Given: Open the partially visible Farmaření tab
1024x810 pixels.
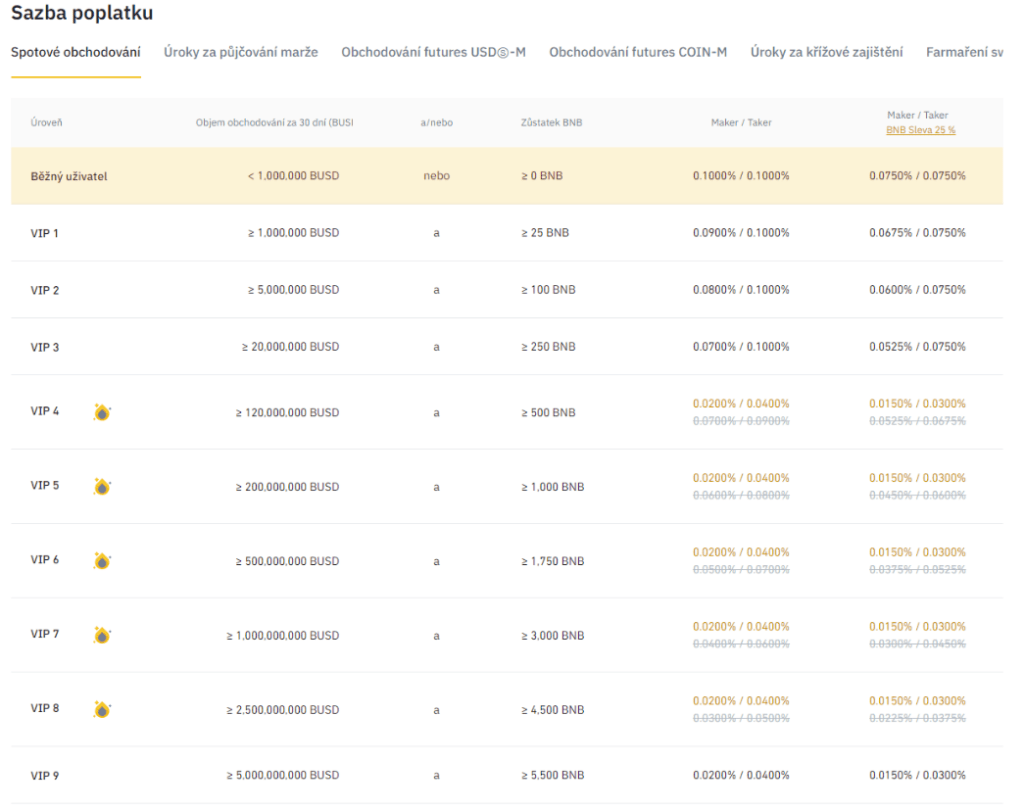Looking at the screenshot, I should pos(965,52).
